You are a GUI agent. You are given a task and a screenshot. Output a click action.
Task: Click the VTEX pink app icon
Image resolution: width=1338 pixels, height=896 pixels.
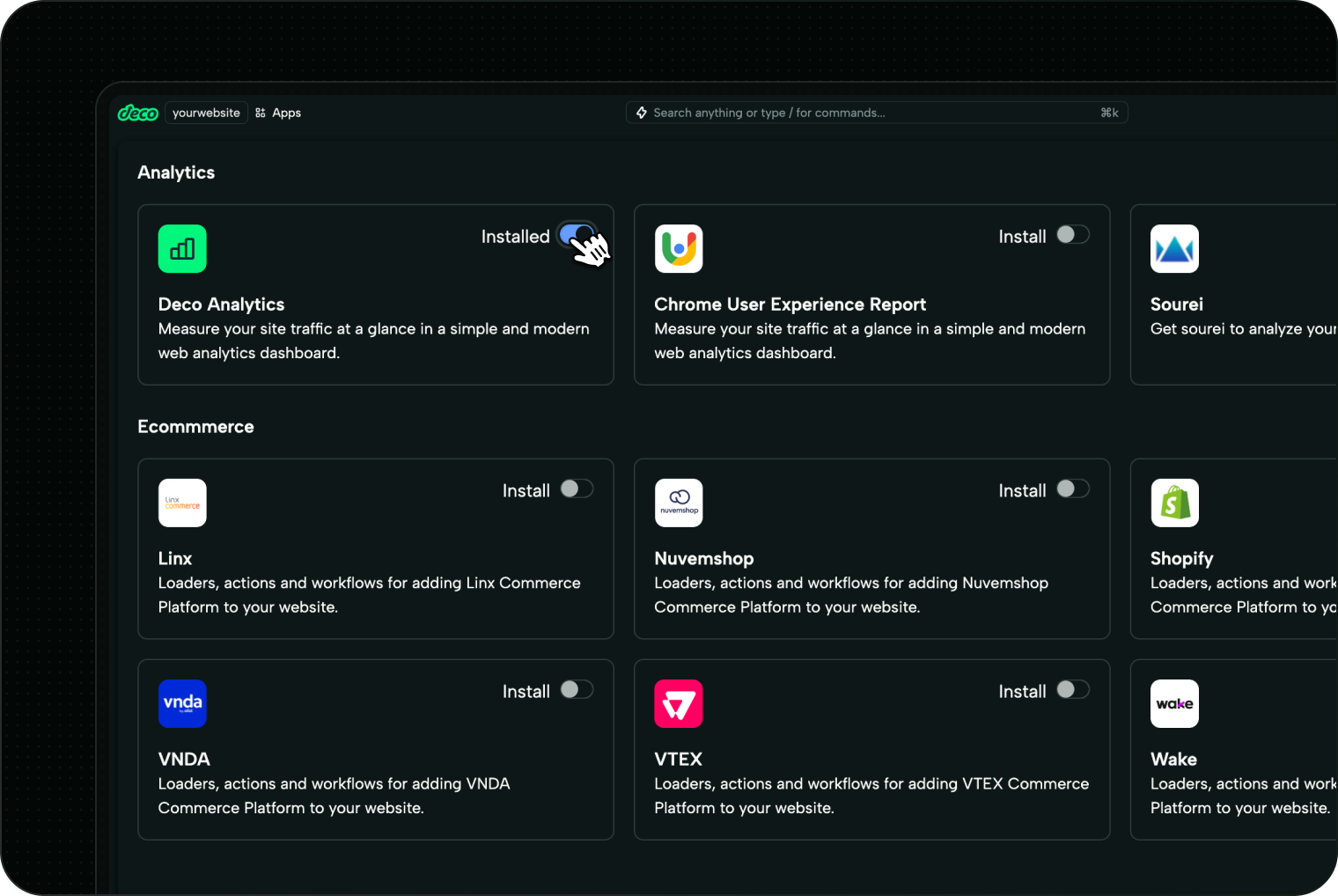click(x=679, y=703)
